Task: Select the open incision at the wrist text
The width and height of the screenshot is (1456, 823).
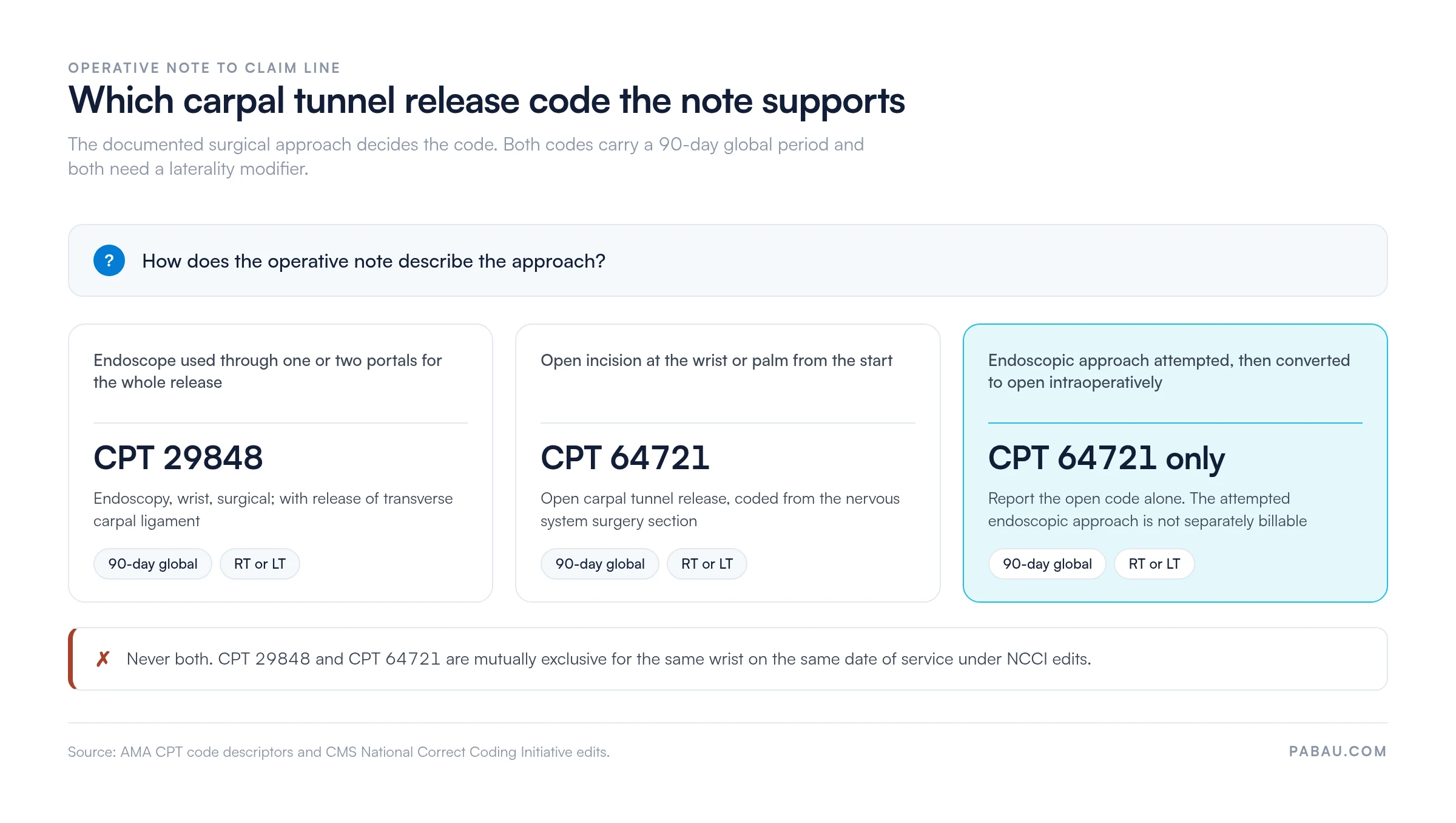Action: pyautogui.click(x=716, y=361)
